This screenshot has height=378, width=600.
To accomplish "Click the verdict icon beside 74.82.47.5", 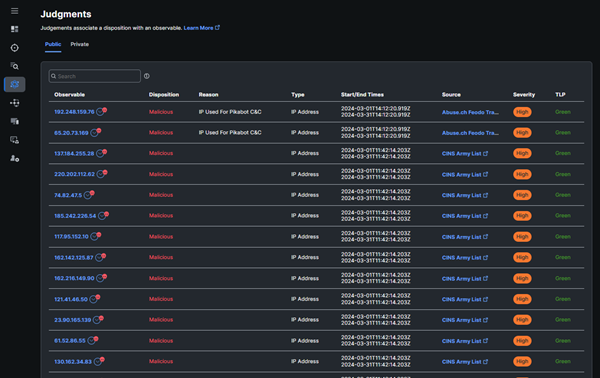I will point(89,195).
